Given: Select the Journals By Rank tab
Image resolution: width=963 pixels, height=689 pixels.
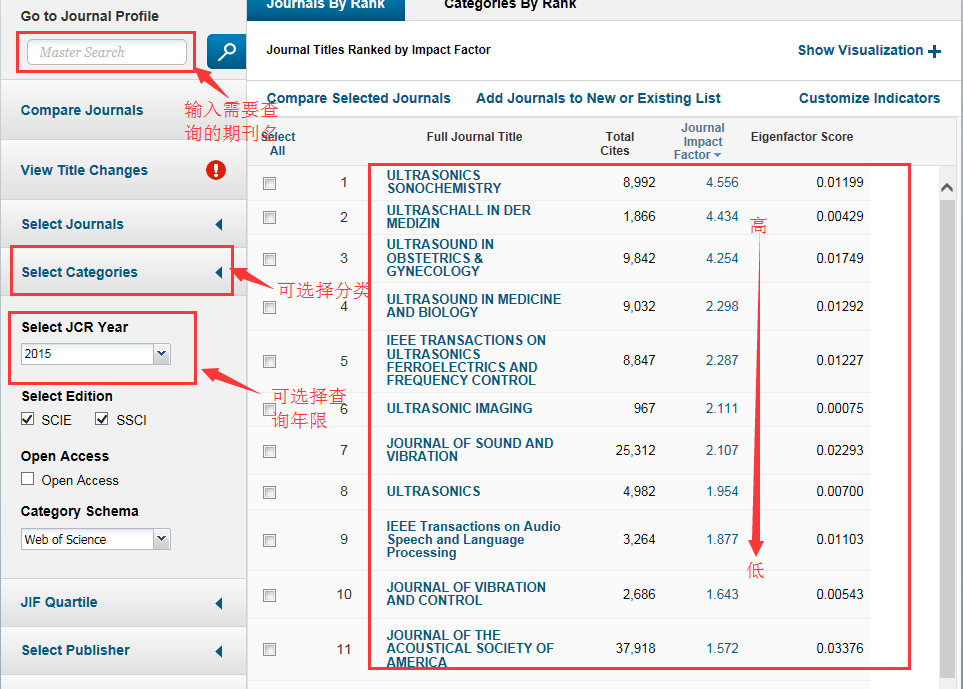Looking at the screenshot, I should [x=324, y=5].
